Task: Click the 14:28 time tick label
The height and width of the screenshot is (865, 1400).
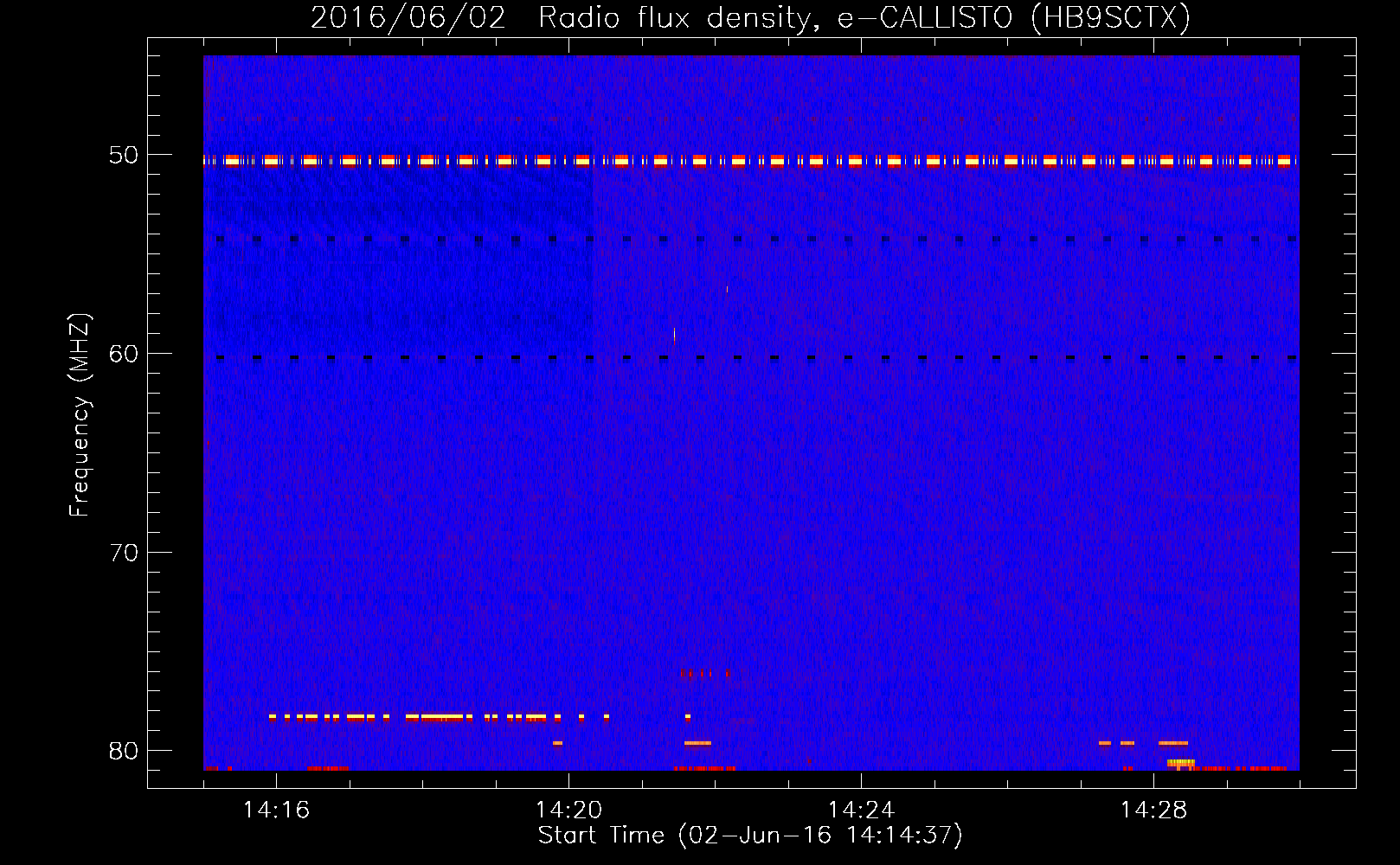Action: click(x=1153, y=811)
